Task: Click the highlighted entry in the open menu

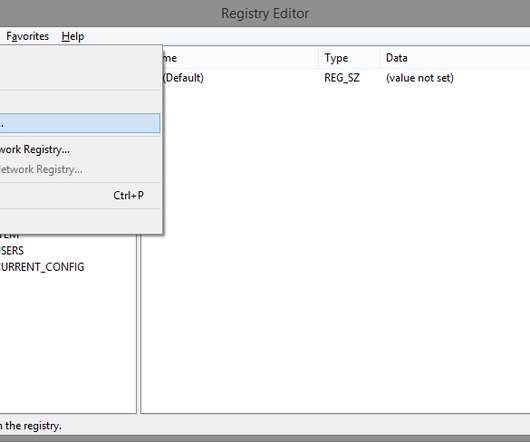Action: click(x=80, y=123)
